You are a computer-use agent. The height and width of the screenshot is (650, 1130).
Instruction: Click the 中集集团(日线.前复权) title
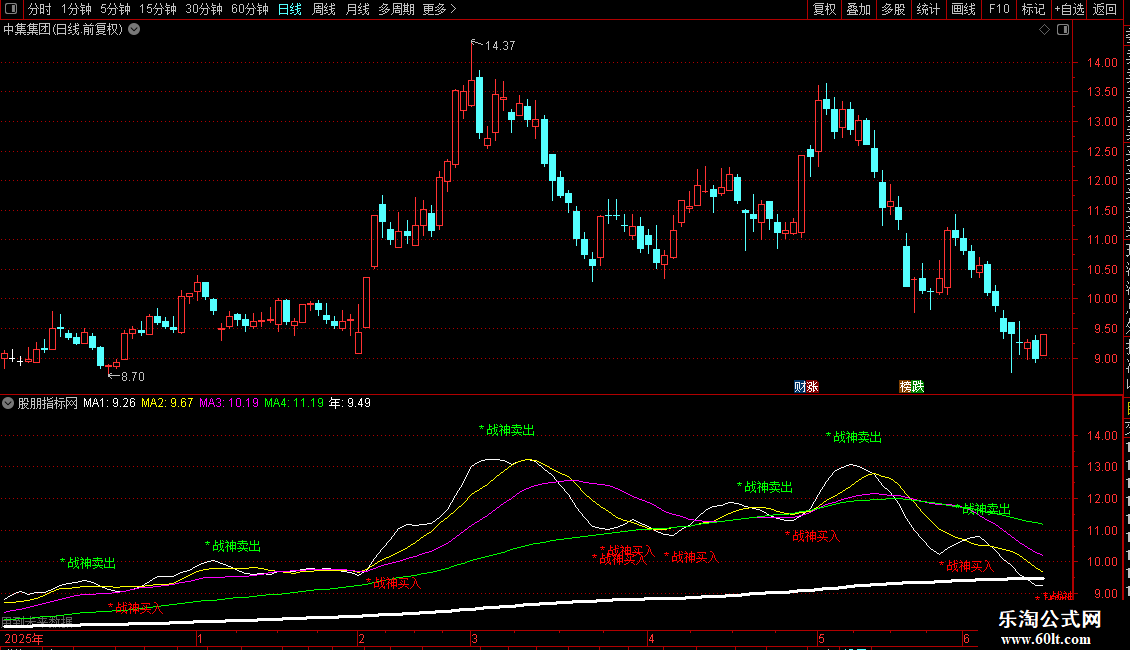click(63, 30)
